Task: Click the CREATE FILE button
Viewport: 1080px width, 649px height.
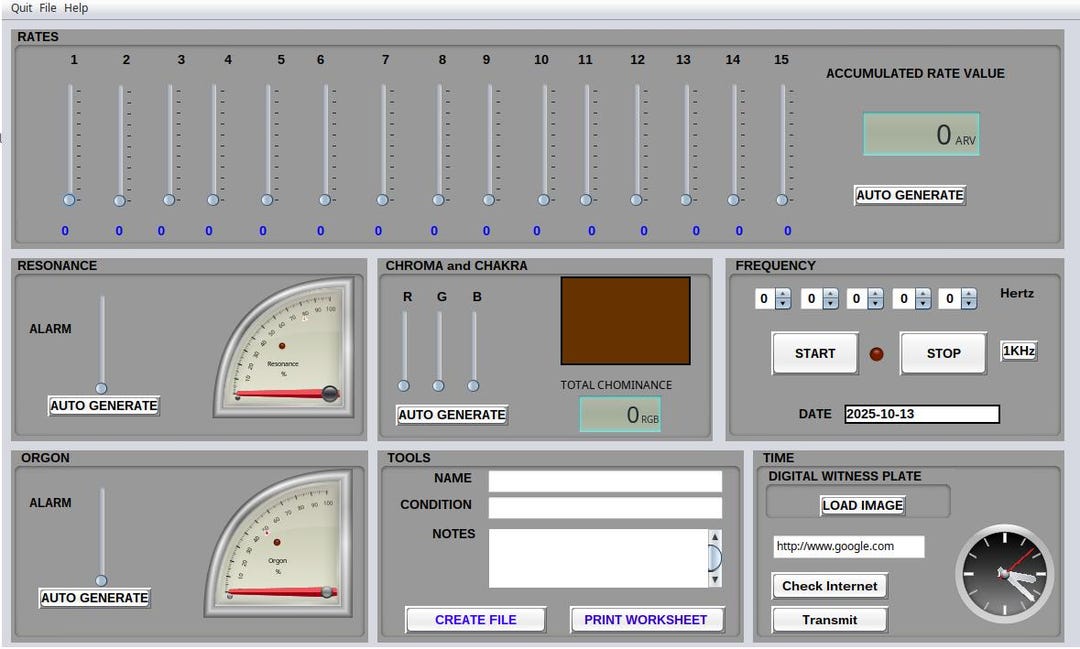Action: (x=476, y=620)
